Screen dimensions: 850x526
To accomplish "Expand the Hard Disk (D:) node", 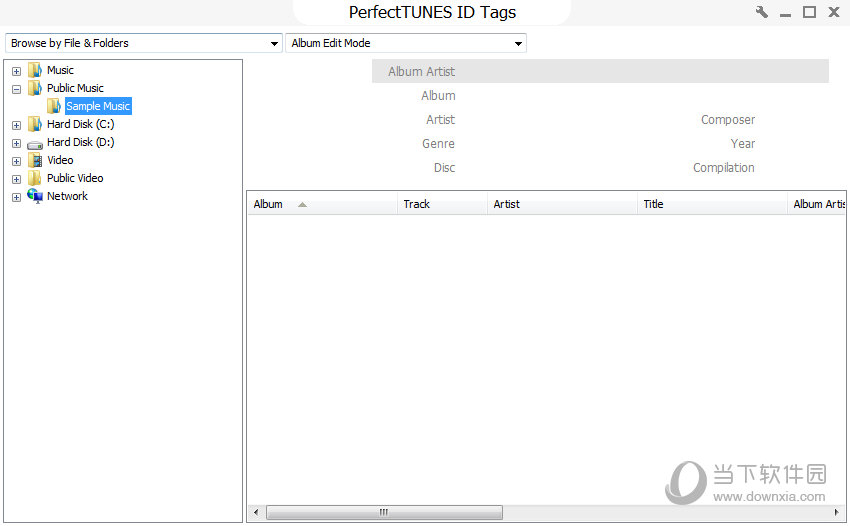I will click(16, 143).
